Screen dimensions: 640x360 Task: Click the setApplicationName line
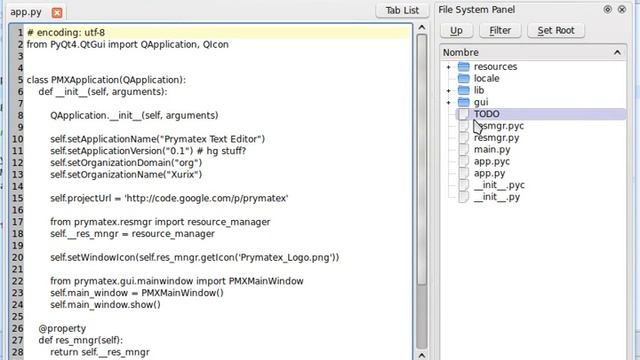tap(158, 139)
